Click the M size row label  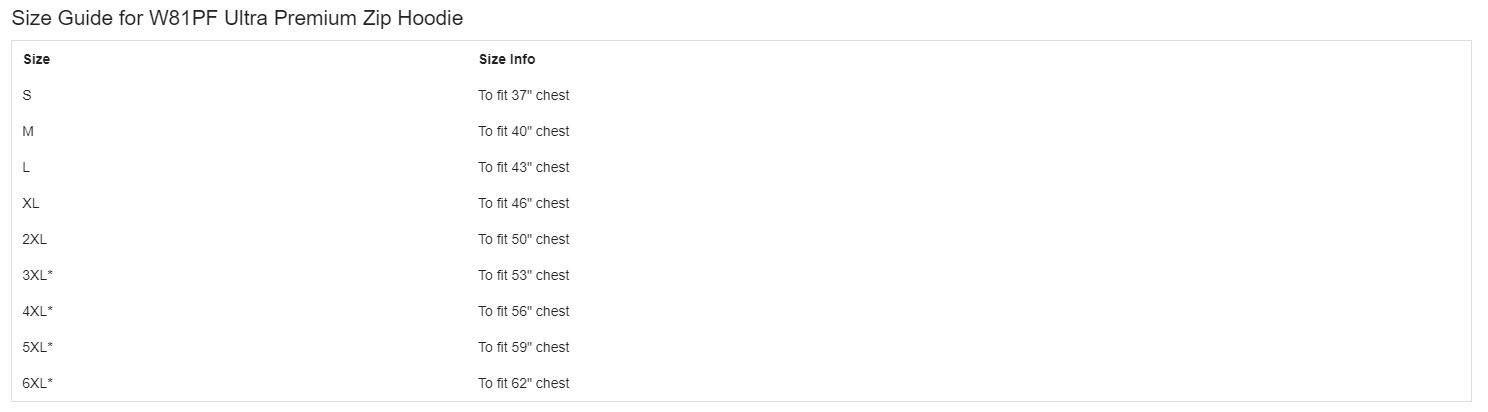[x=28, y=131]
